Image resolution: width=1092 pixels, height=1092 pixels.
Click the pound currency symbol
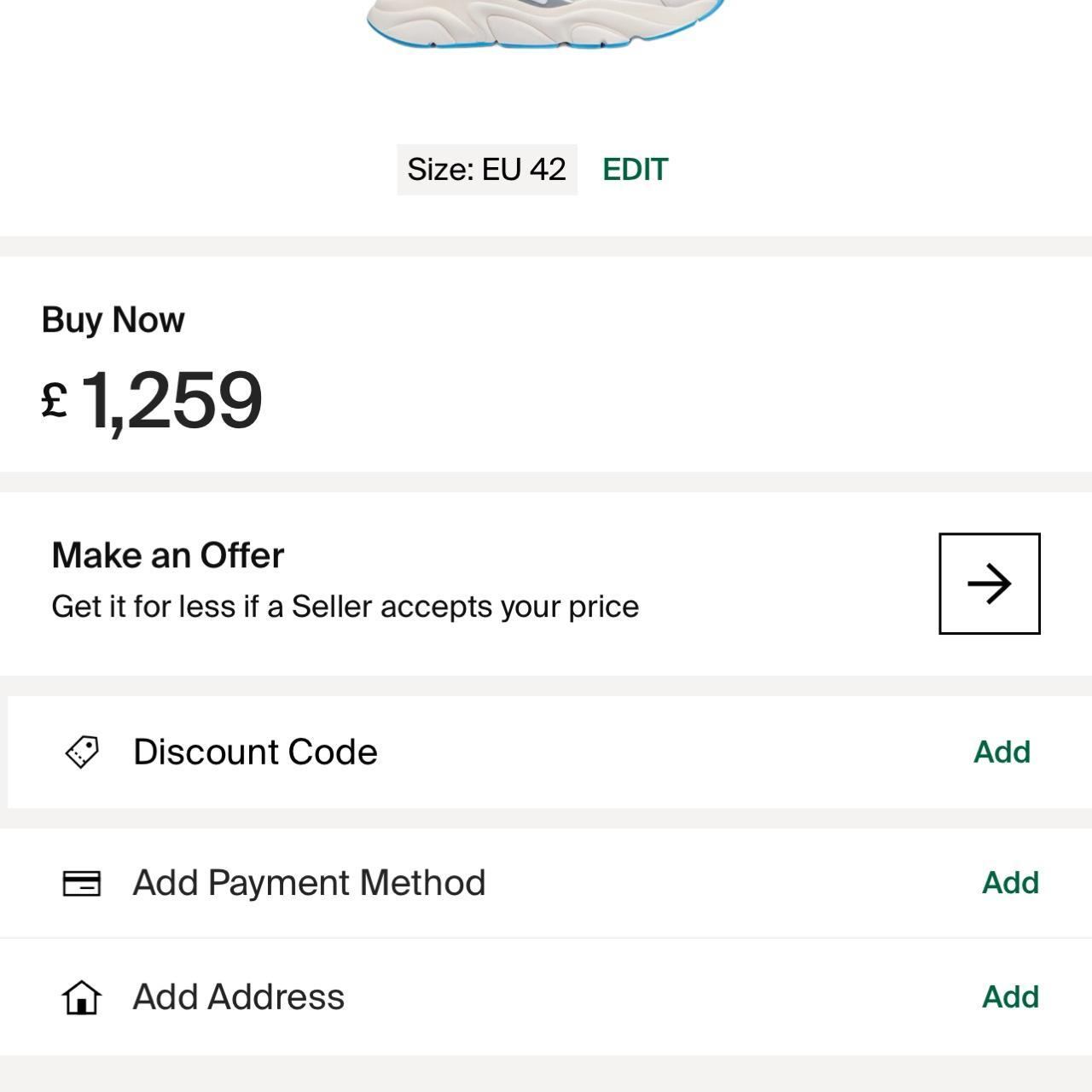55,399
